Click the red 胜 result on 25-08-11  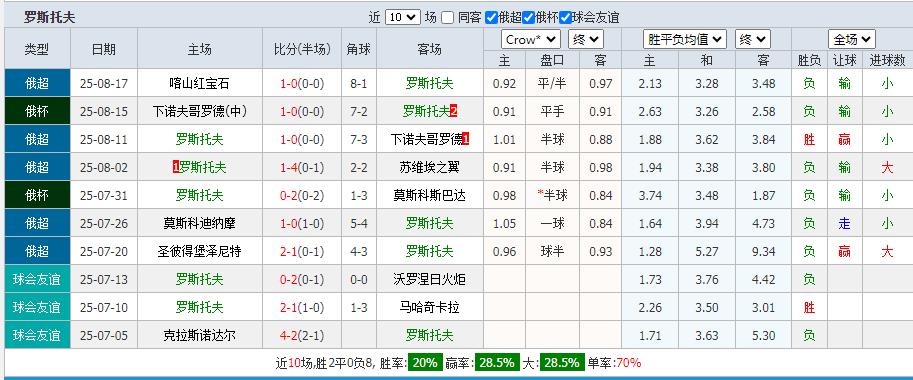[x=809, y=139]
